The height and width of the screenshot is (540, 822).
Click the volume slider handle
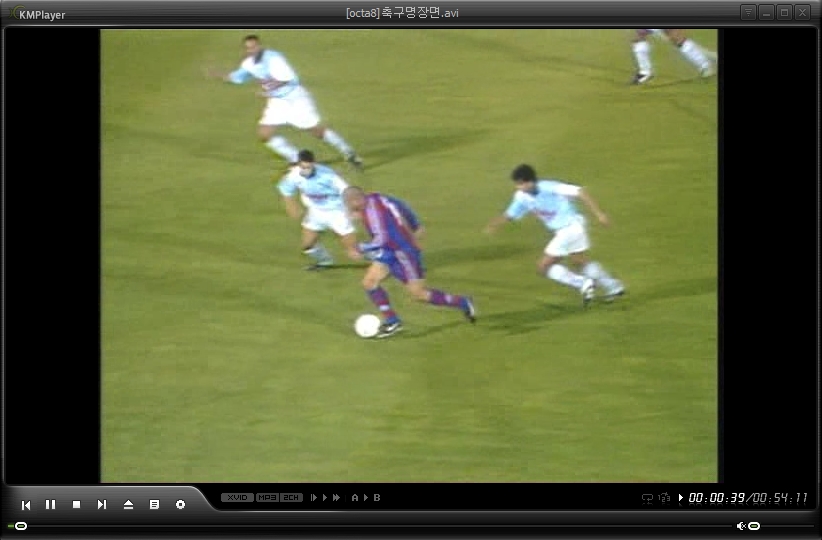[x=754, y=526]
